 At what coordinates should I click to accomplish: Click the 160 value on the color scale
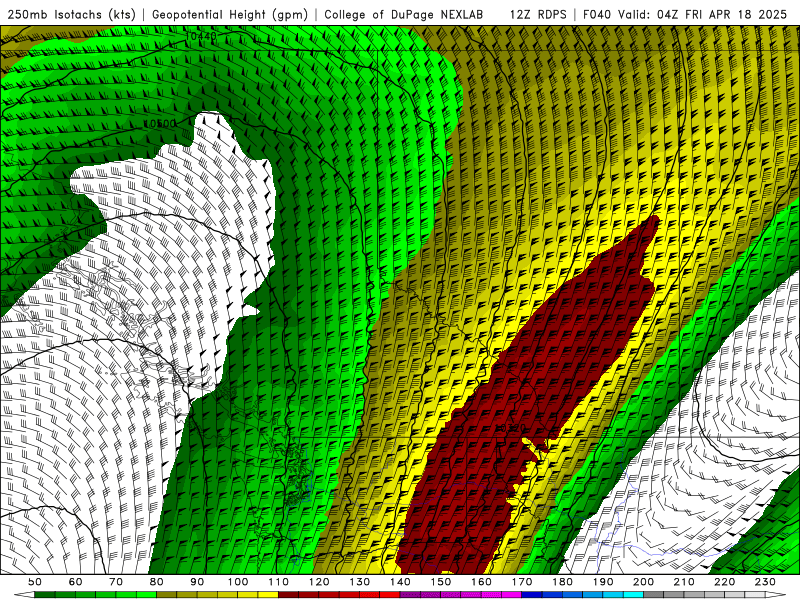[x=481, y=582]
